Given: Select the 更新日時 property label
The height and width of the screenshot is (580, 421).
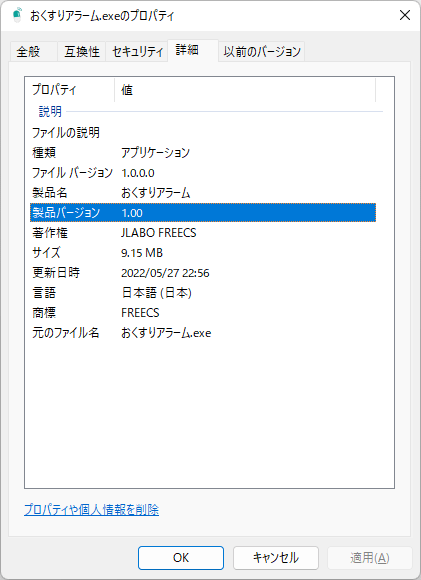Looking at the screenshot, I should (56, 273).
